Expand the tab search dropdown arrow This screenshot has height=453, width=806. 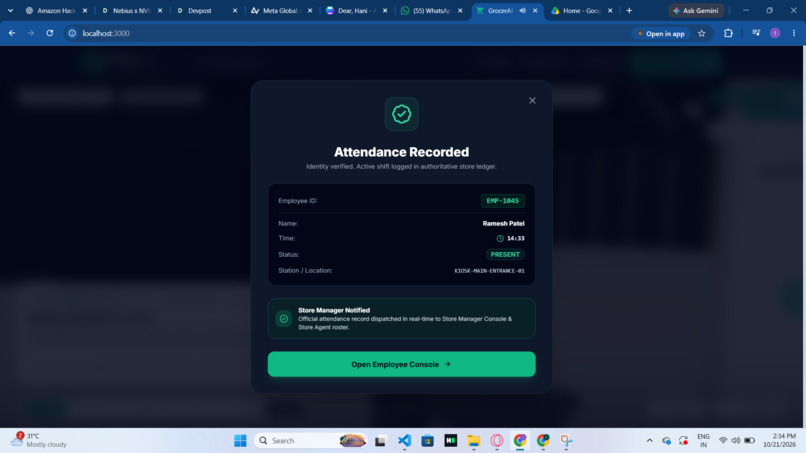click(x=10, y=10)
